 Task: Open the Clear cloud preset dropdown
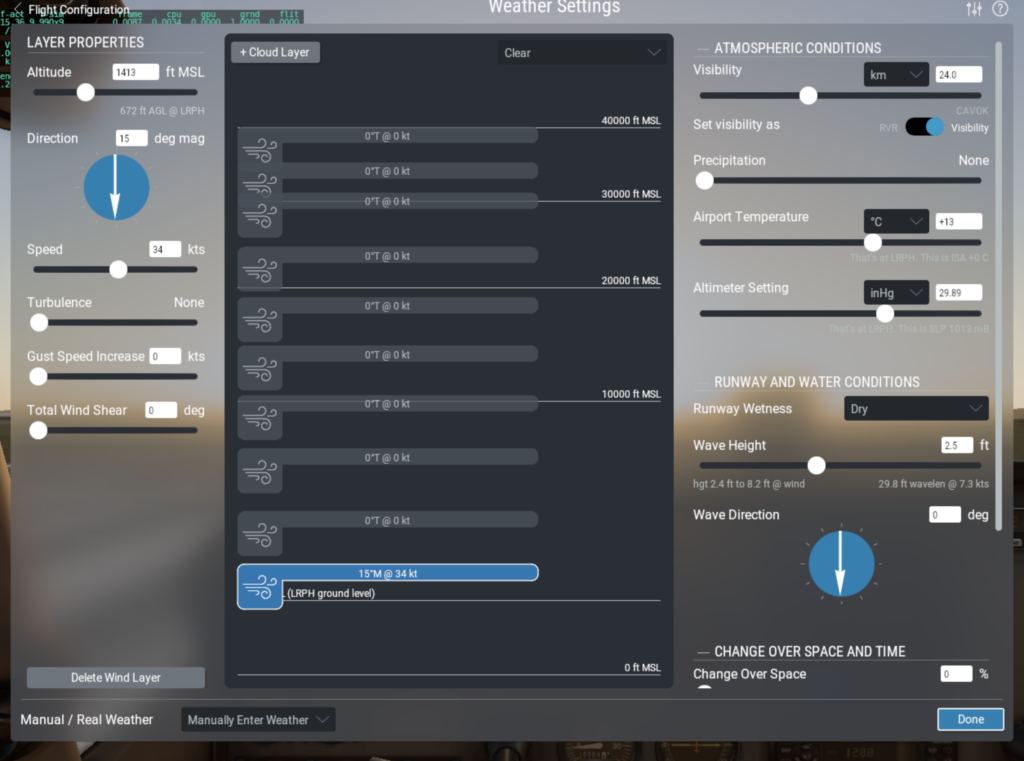point(582,52)
